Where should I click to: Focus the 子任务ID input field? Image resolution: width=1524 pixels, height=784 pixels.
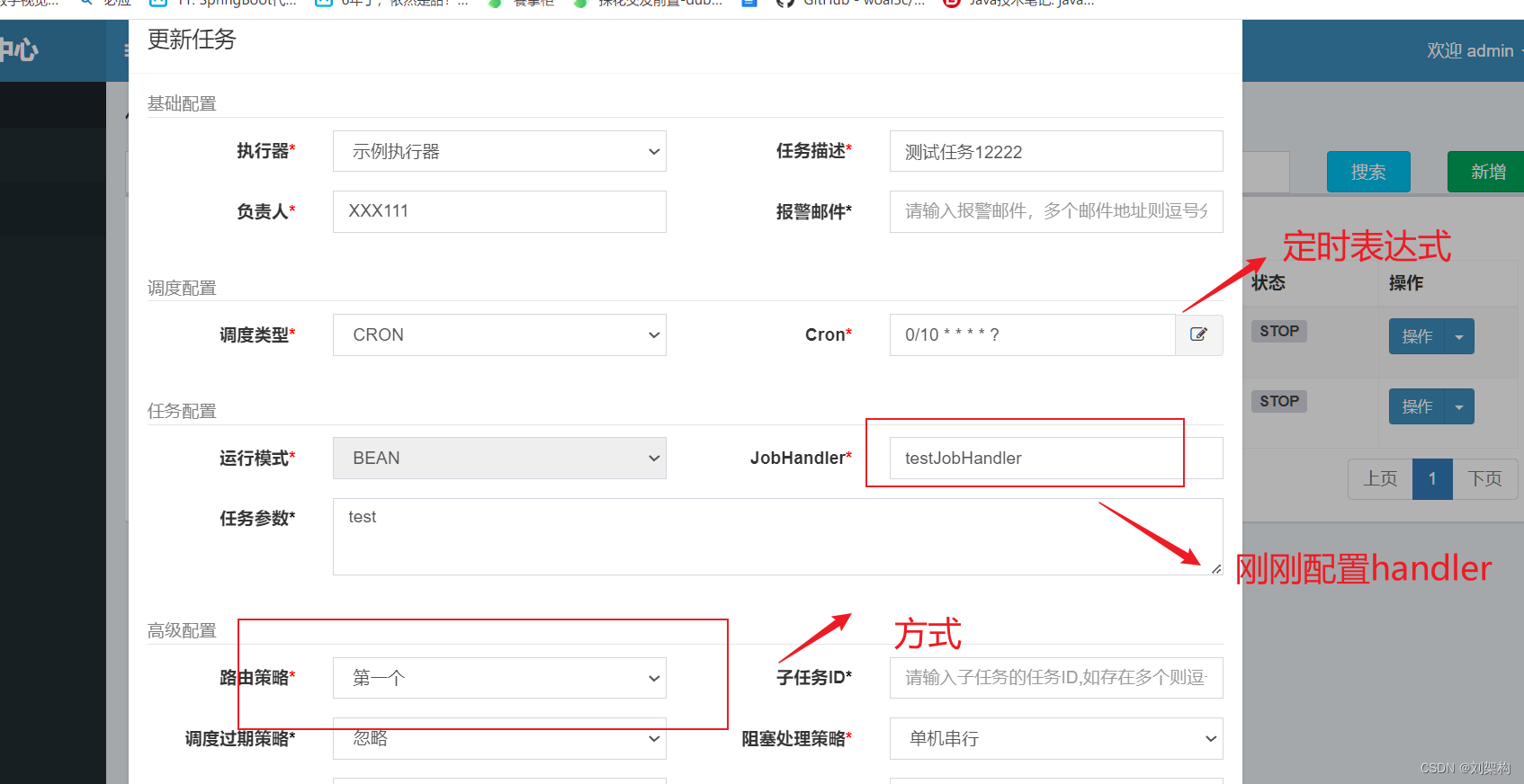1056,678
